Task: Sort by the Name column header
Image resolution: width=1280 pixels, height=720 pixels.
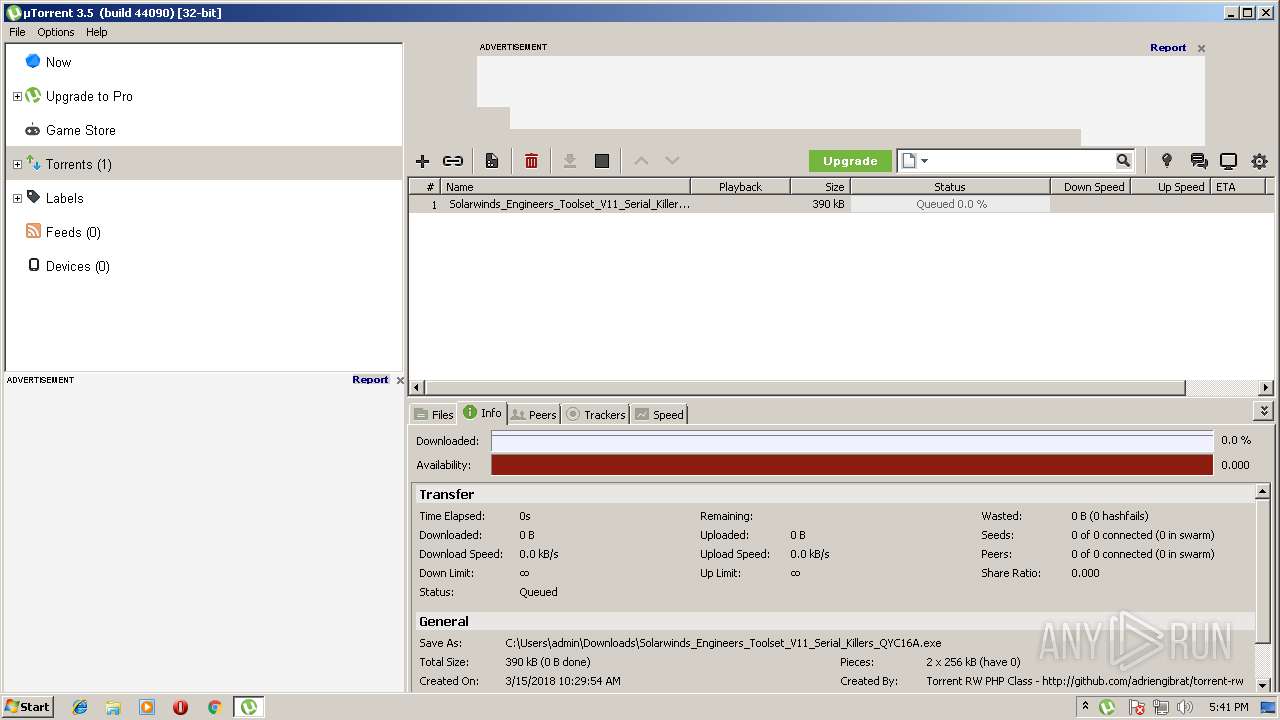Action: [x=566, y=187]
